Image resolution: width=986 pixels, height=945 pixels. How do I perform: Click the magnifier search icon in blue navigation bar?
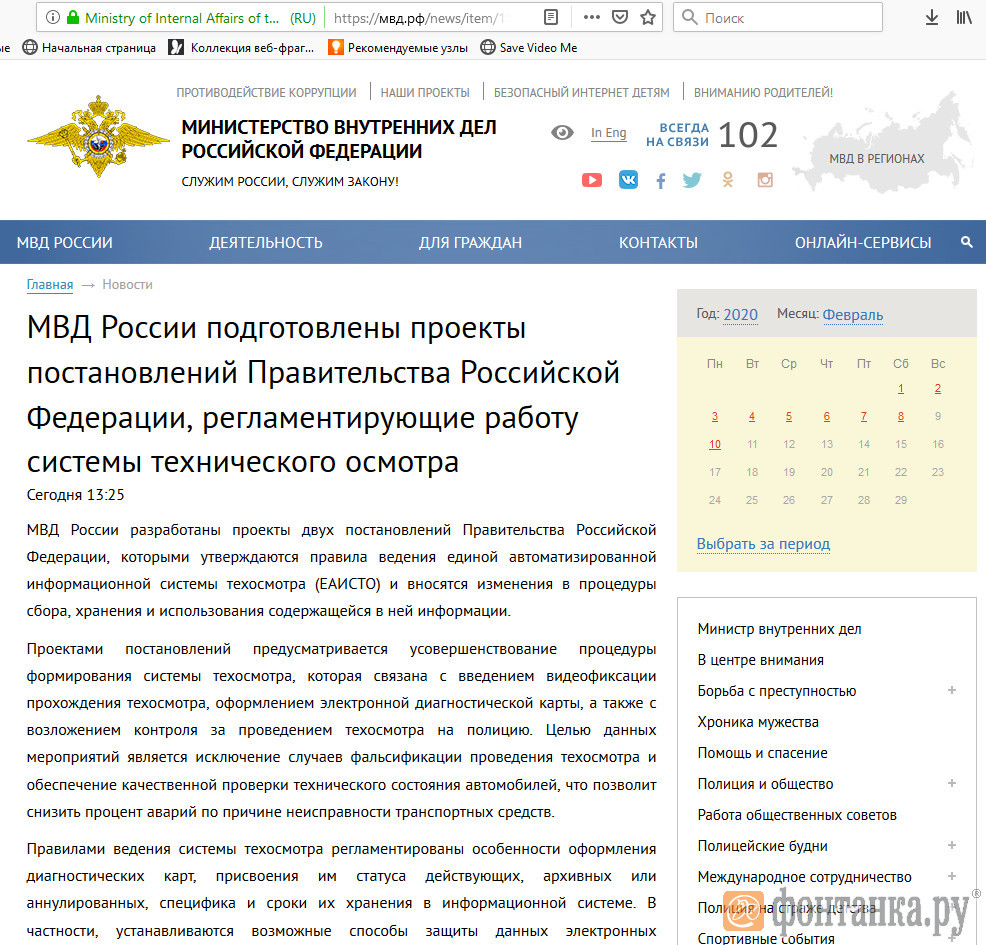[x=966, y=242]
